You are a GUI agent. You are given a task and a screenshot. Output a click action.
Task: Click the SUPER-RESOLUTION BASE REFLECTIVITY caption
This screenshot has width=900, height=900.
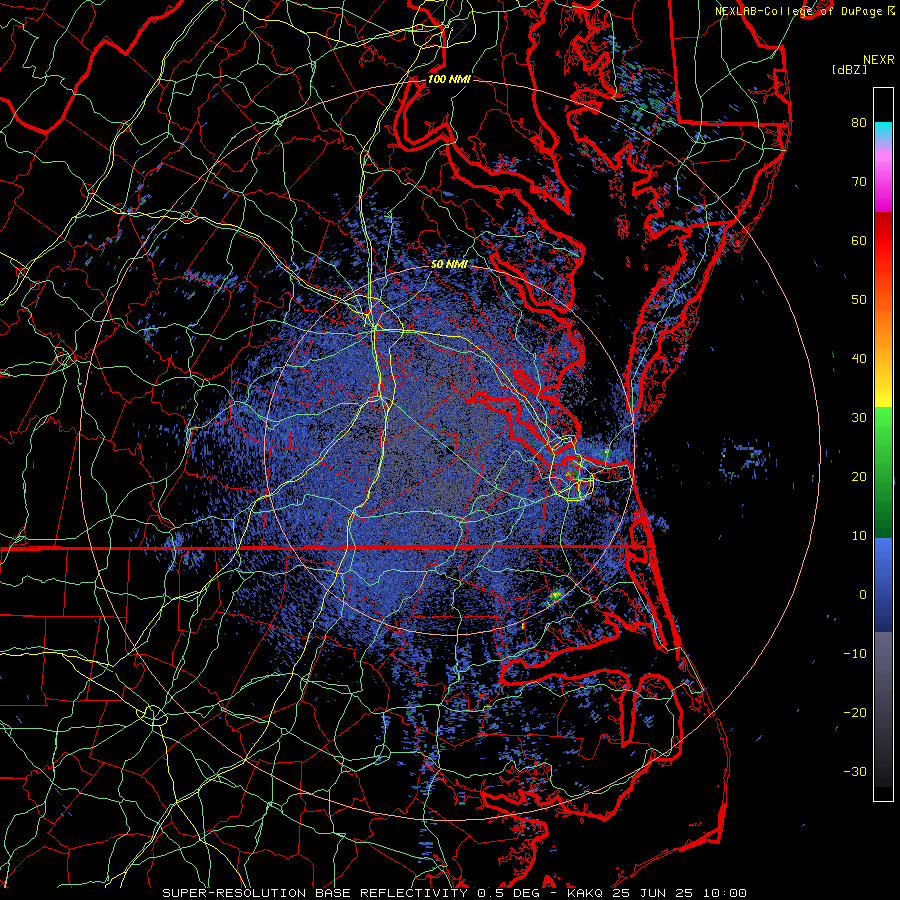coord(315,893)
